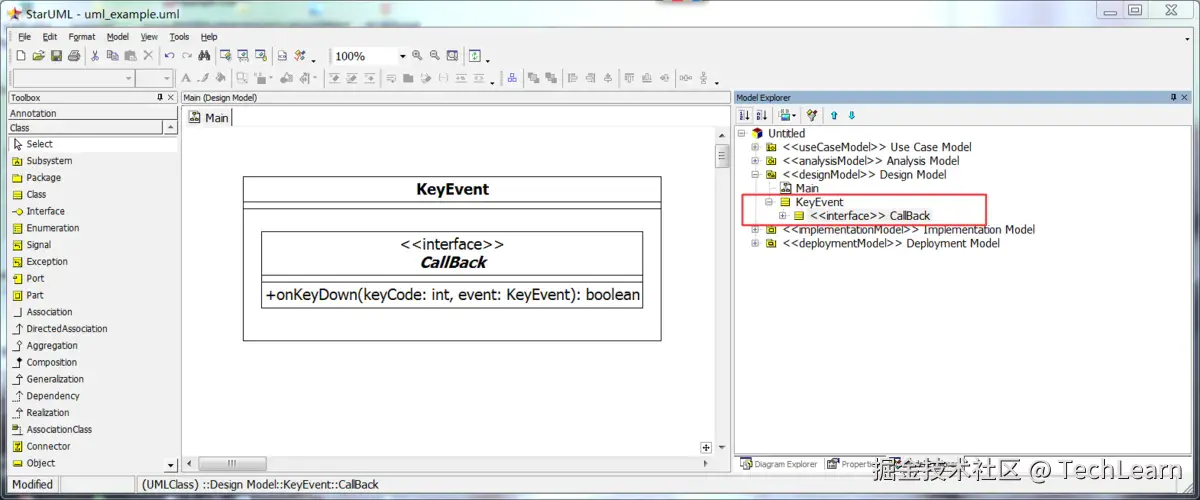The height and width of the screenshot is (500, 1200).
Task: Click the Open file toolbar icon
Action: point(39,56)
